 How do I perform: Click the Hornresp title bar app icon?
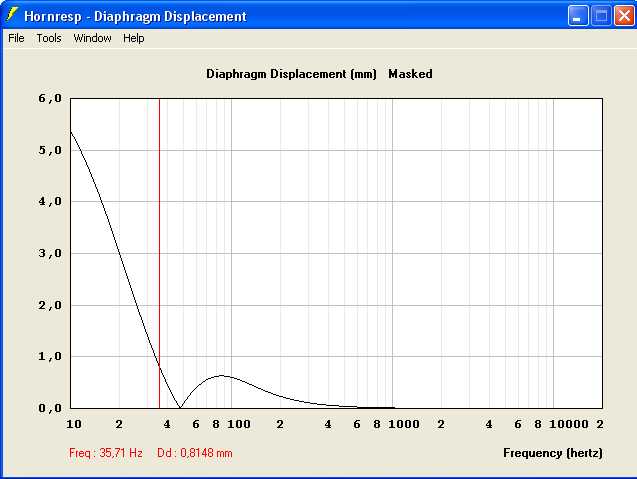13,16
